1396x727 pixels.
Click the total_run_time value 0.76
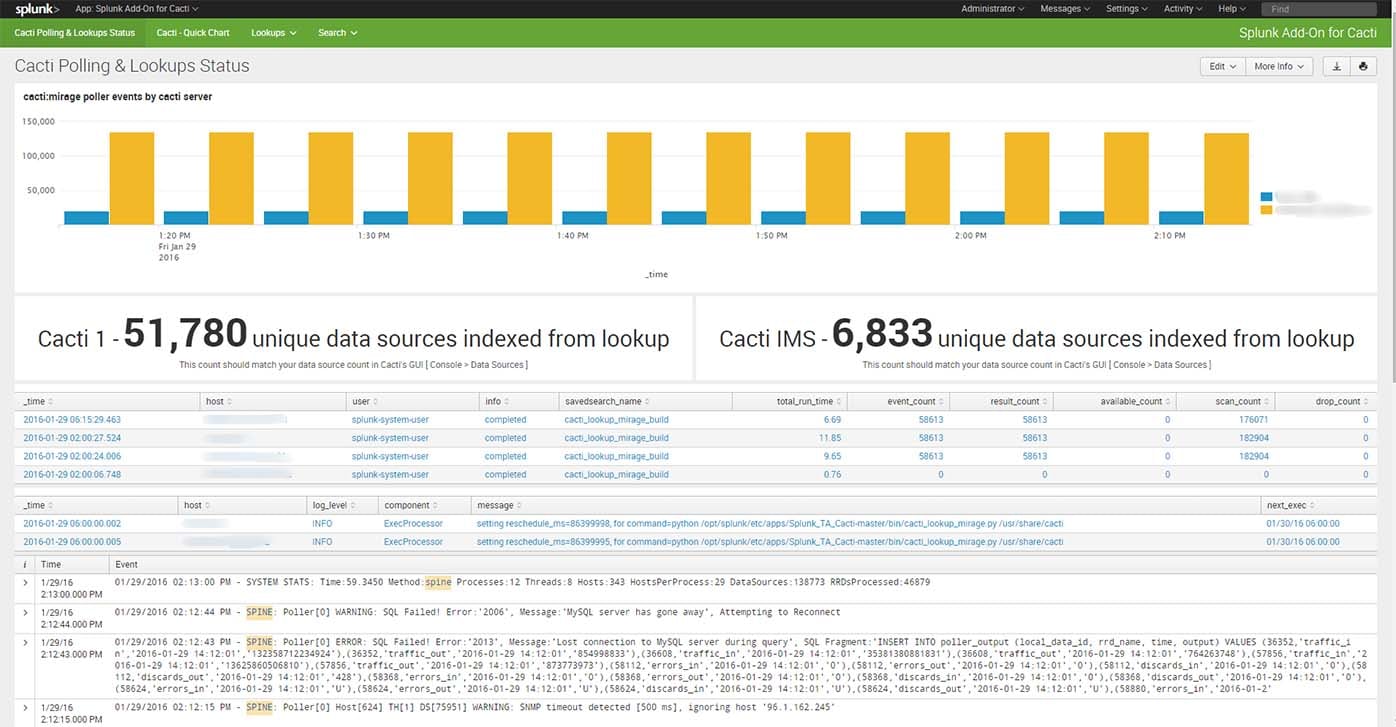click(832, 475)
